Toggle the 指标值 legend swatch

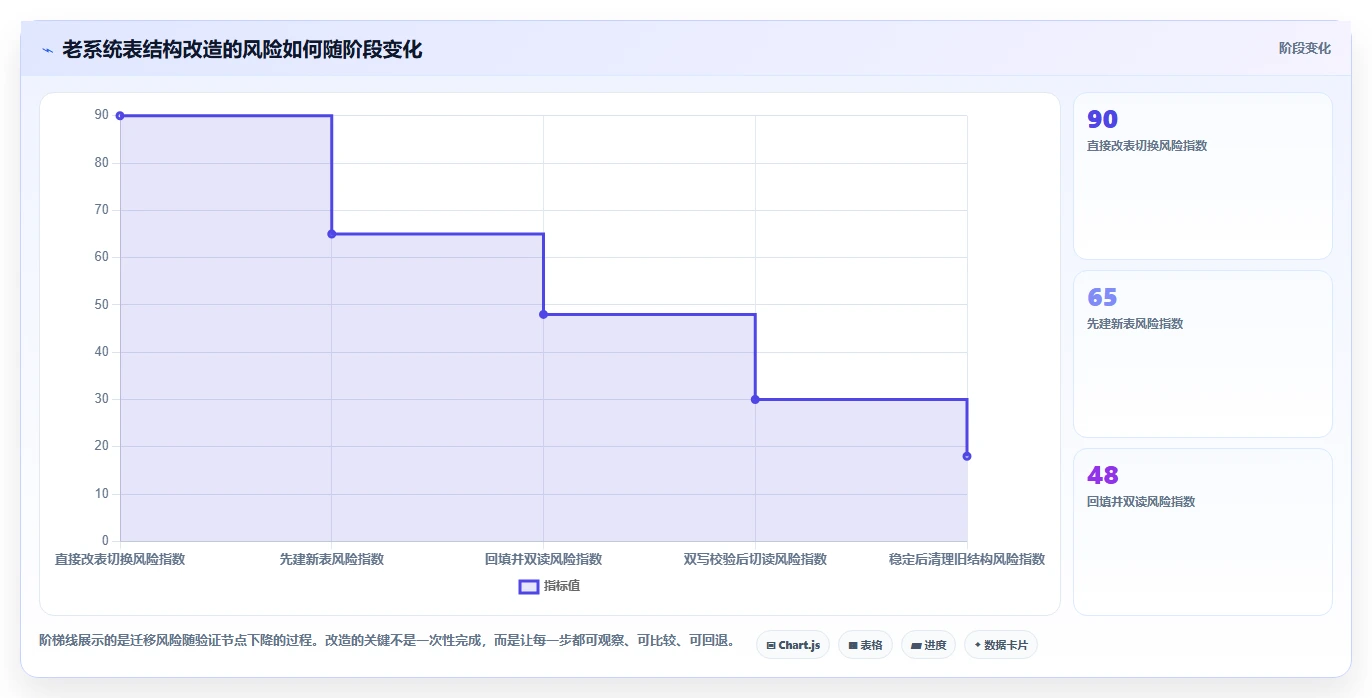[x=529, y=586]
